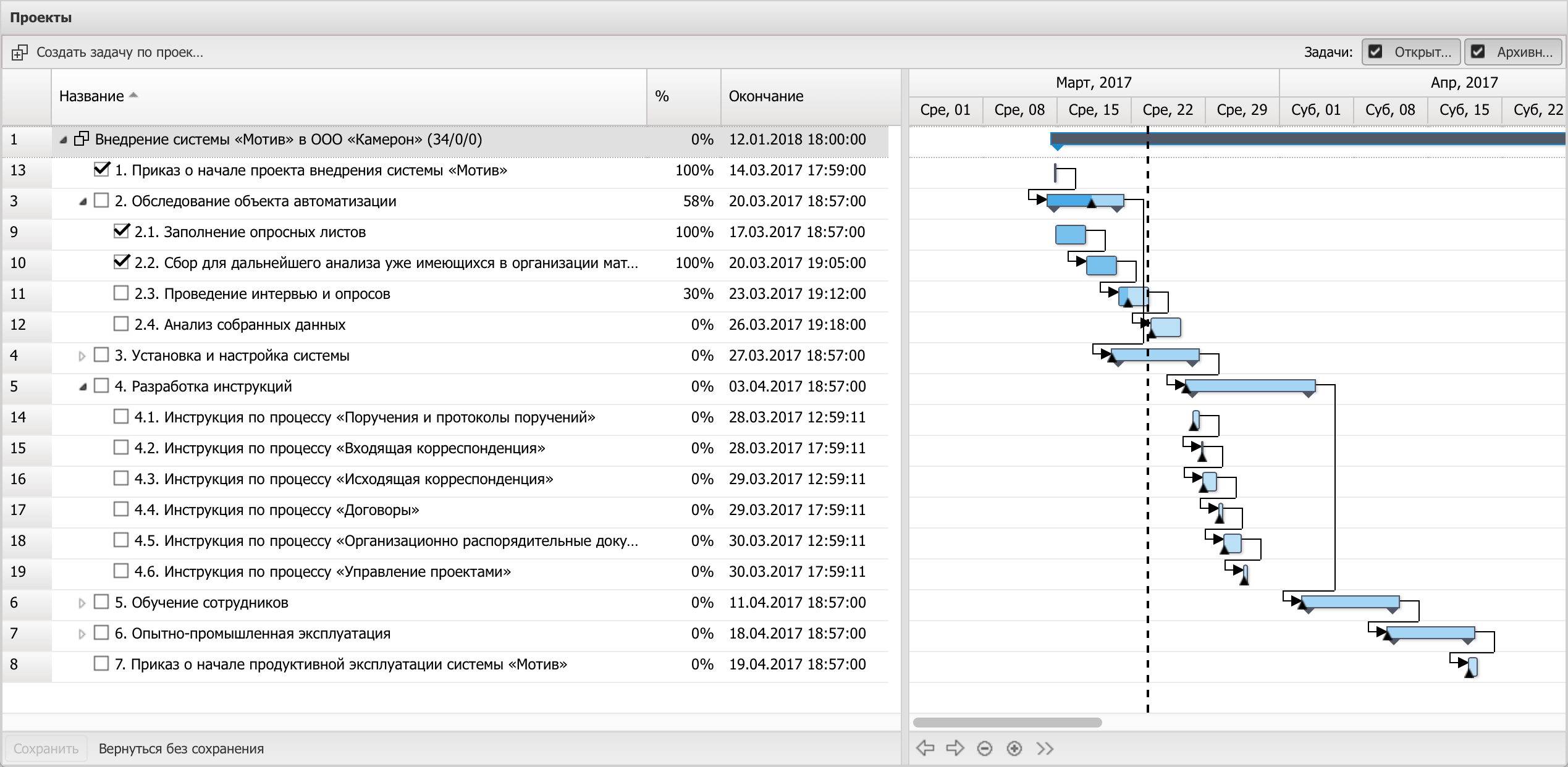The width and height of the screenshot is (1568, 767).
Task: Click the project window icon in row 1
Action: (x=82, y=139)
